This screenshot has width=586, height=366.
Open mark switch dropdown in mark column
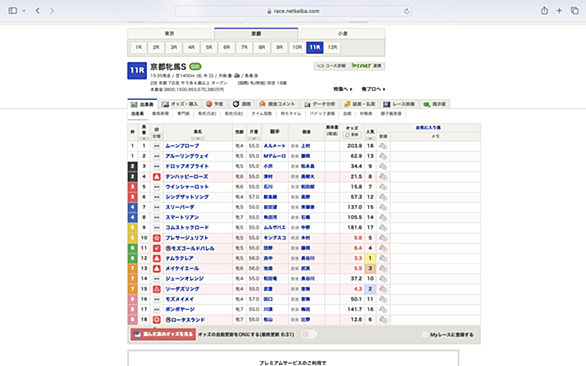[157, 136]
